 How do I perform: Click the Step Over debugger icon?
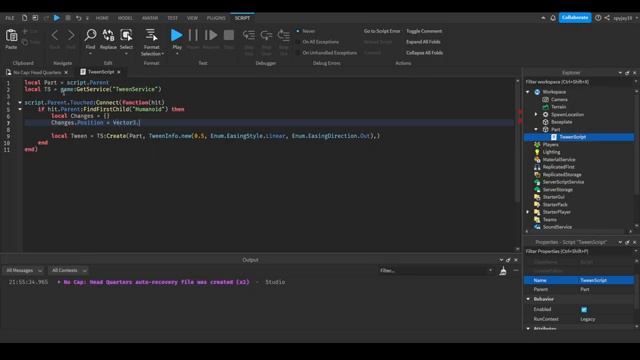tap(266, 35)
